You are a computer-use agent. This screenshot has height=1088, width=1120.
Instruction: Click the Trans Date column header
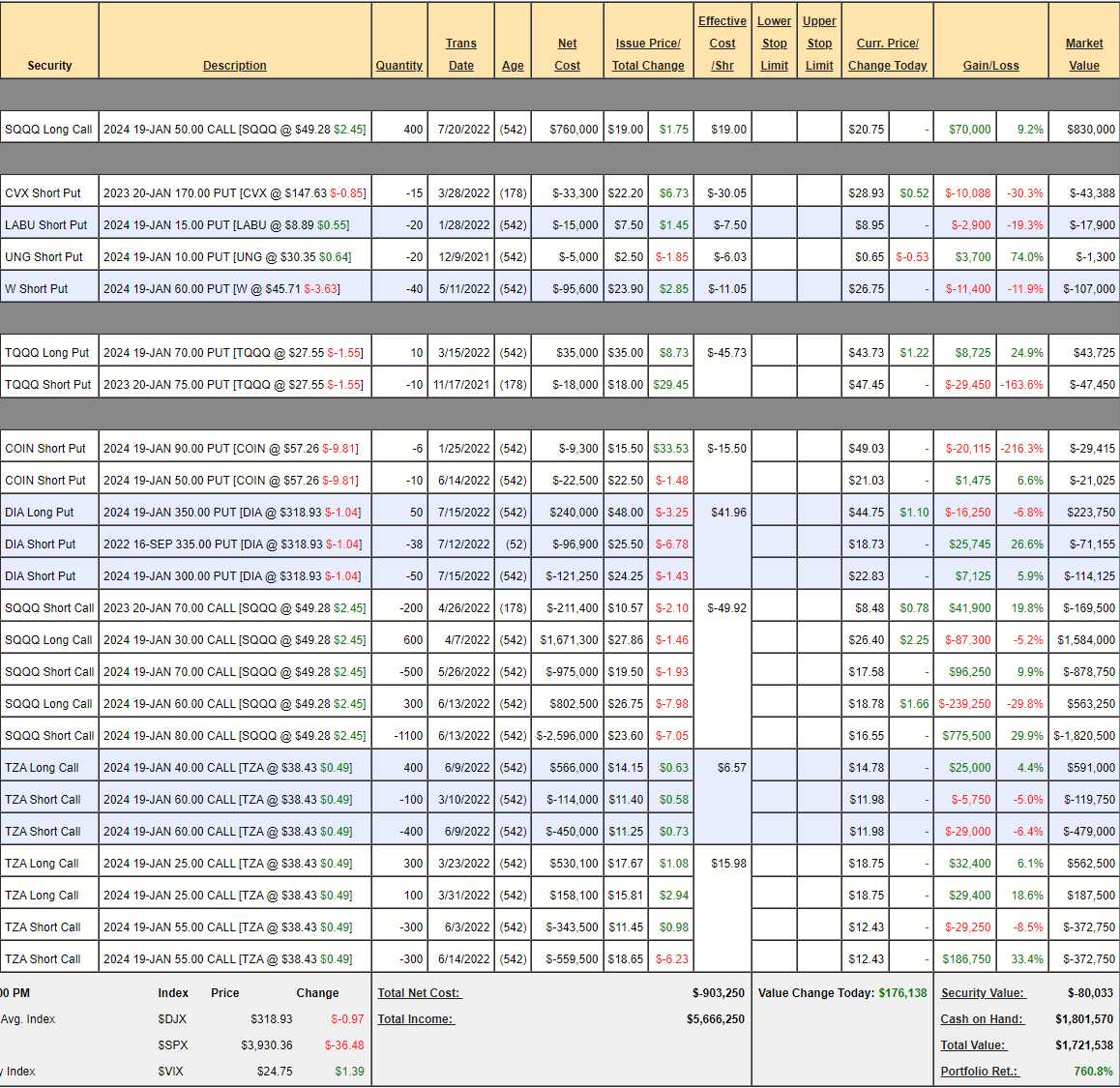[460, 54]
